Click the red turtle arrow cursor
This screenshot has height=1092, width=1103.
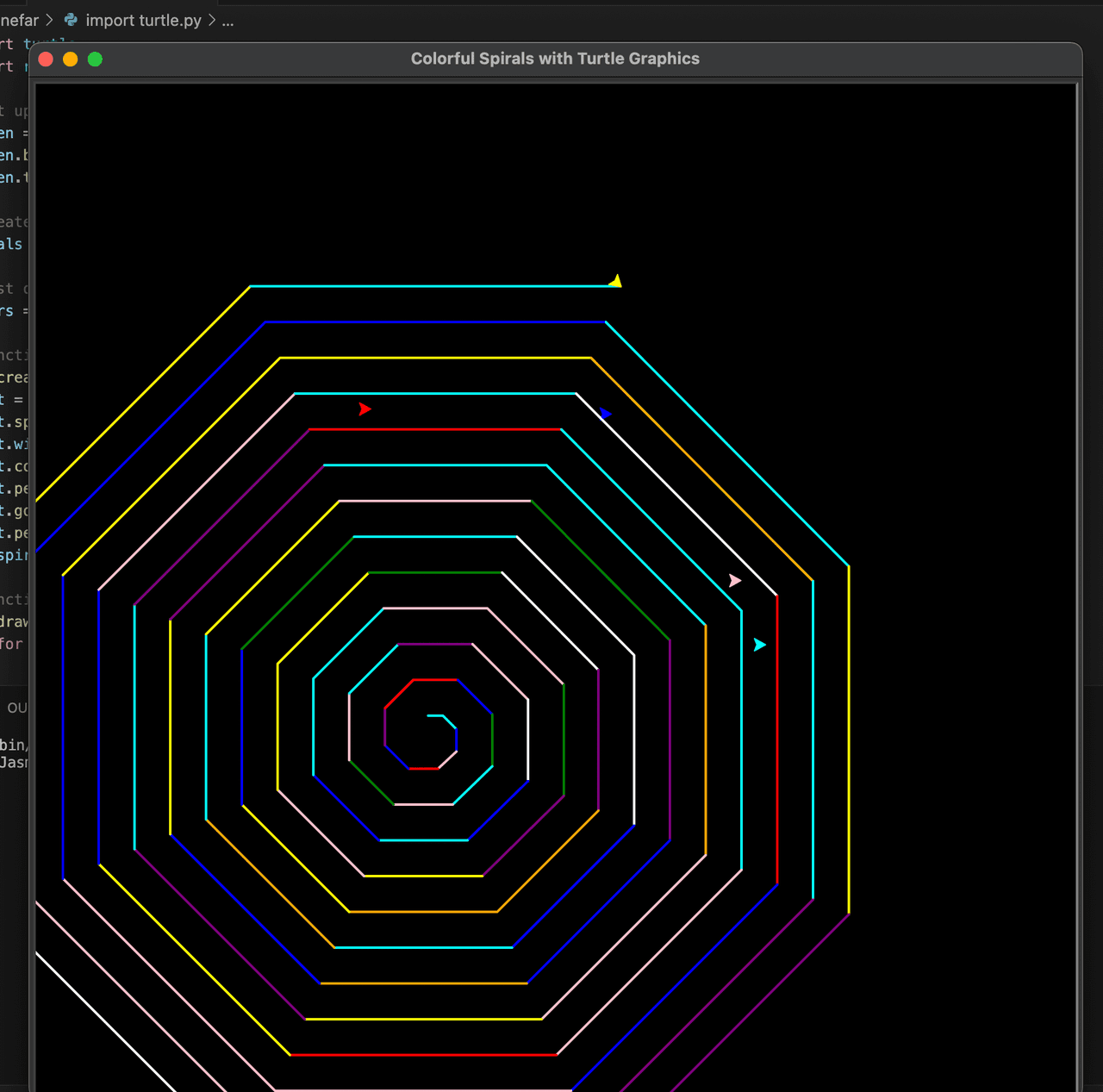(365, 409)
